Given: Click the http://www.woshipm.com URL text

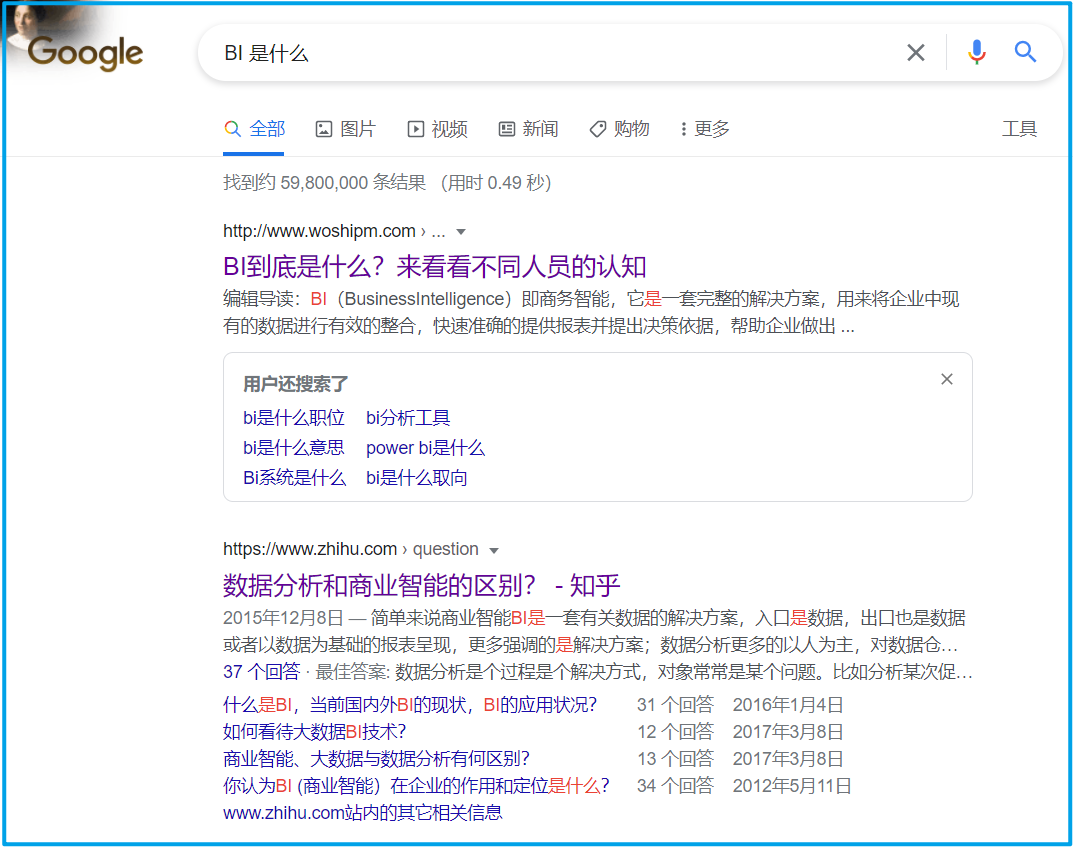Looking at the screenshot, I should click(320, 231).
